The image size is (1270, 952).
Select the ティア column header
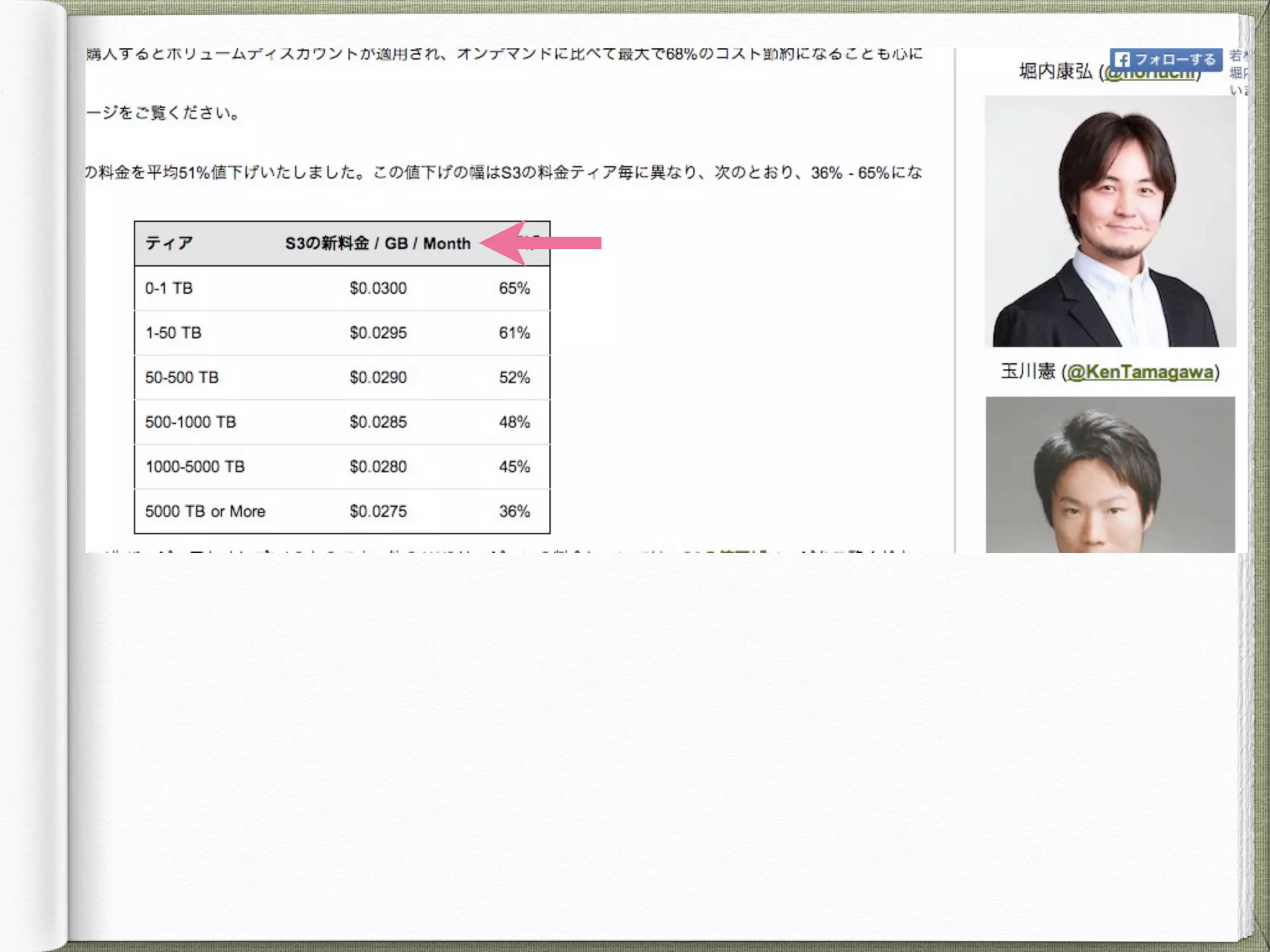[x=169, y=244]
